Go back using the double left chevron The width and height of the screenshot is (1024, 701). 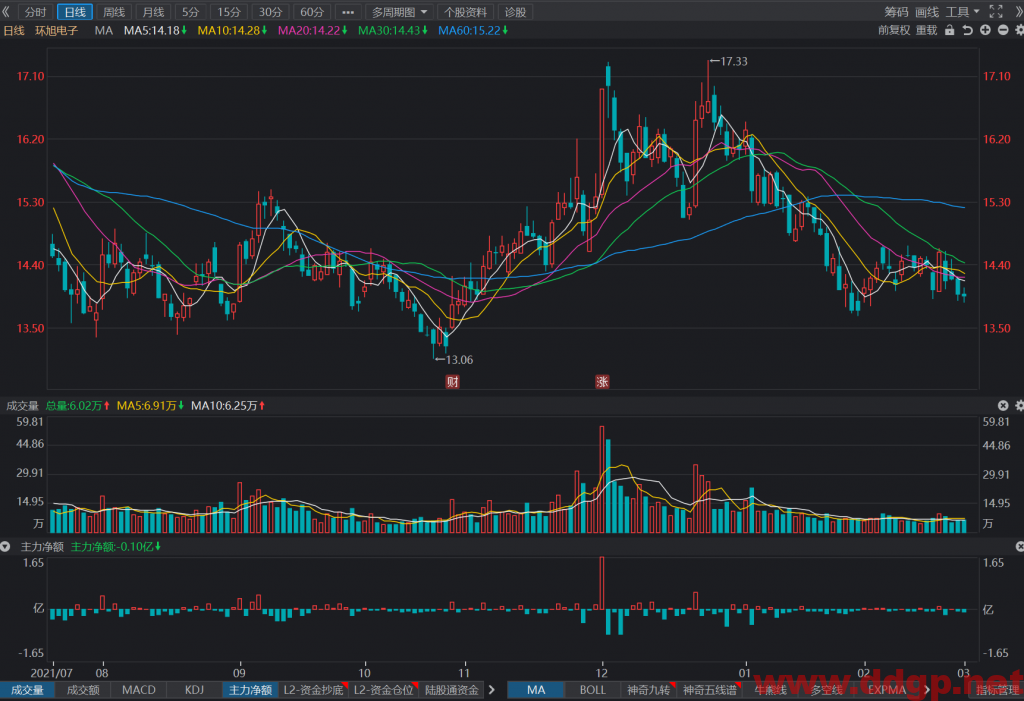[x=6, y=12]
